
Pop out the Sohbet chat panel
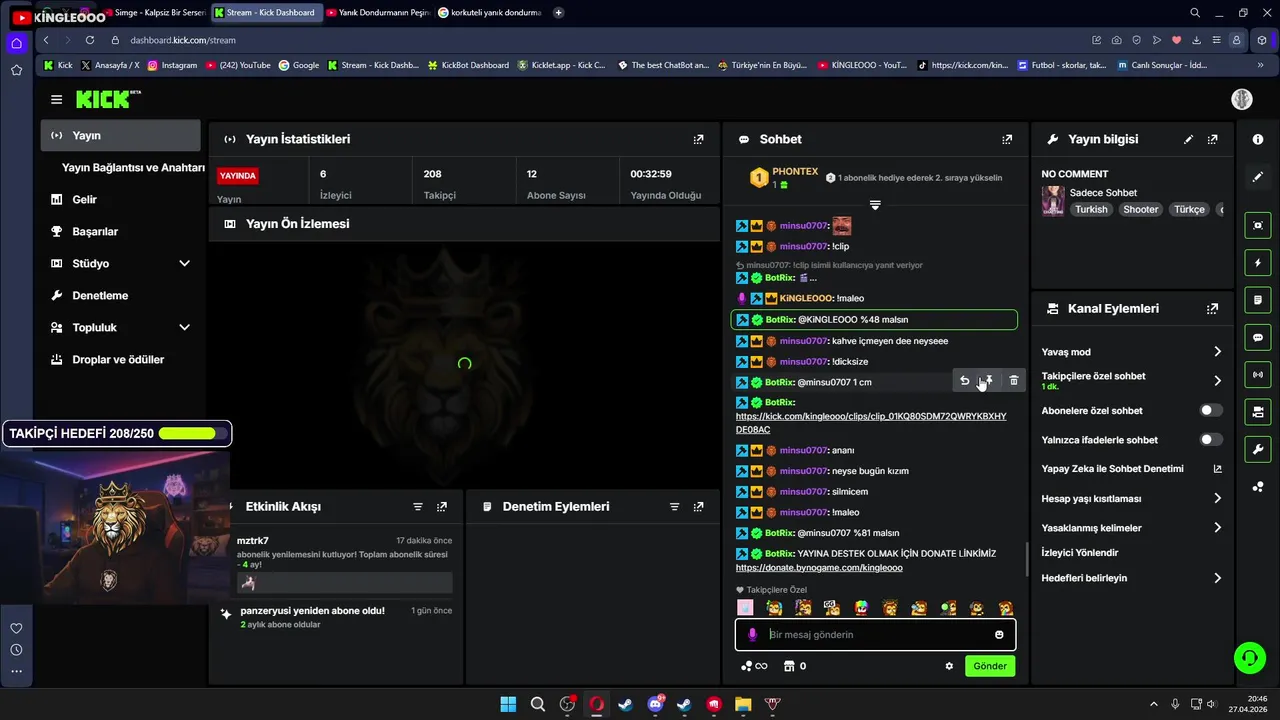point(1007,139)
